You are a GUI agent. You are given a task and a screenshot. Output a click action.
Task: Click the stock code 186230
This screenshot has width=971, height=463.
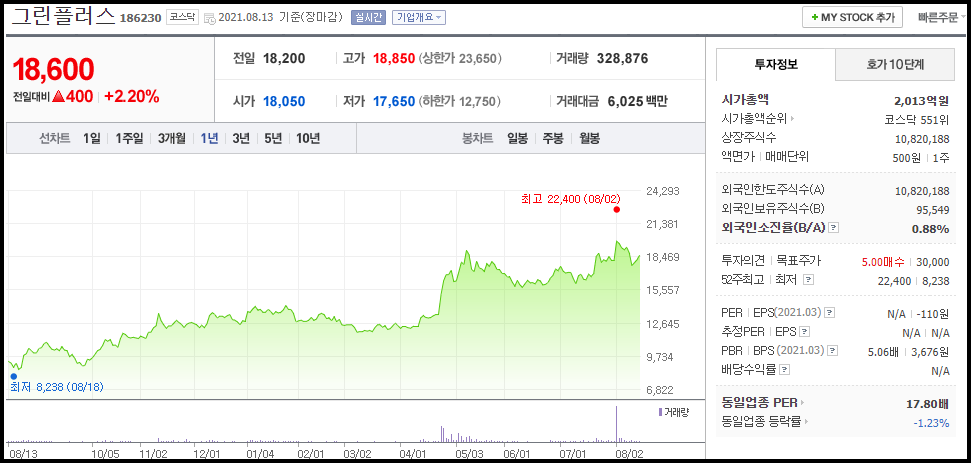(141, 18)
